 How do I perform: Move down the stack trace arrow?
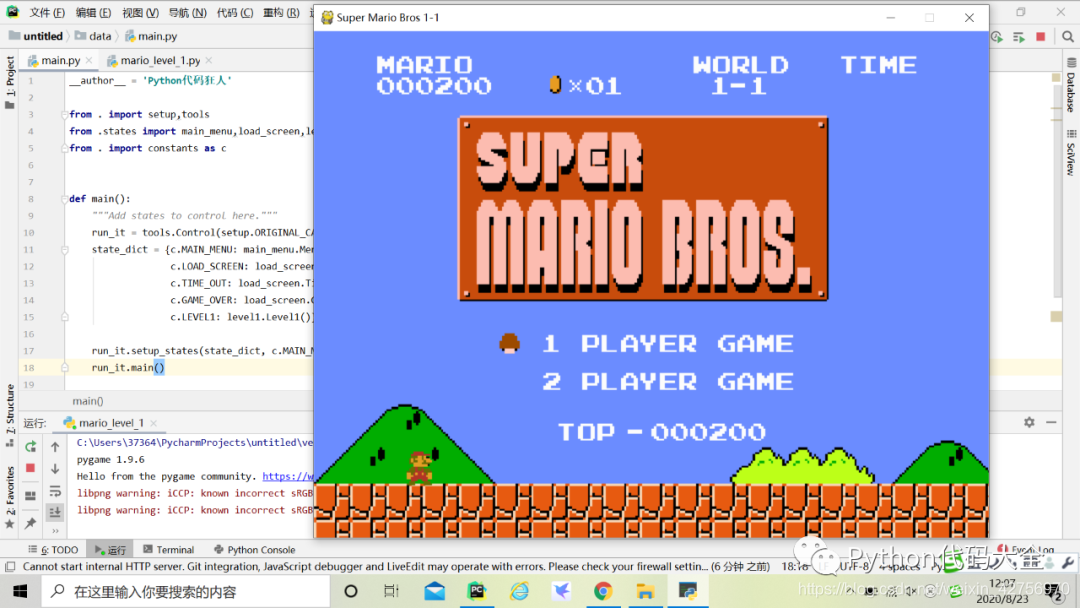click(55, 469)
